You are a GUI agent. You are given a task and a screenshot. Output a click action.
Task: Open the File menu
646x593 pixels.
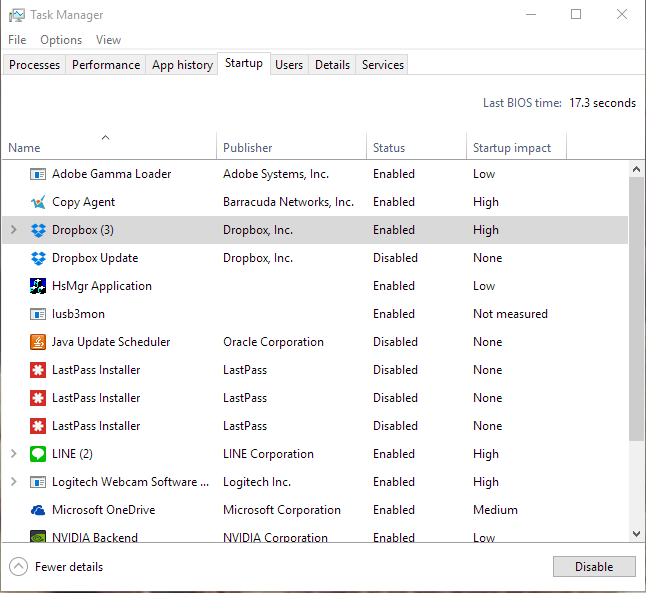point(17,40)
